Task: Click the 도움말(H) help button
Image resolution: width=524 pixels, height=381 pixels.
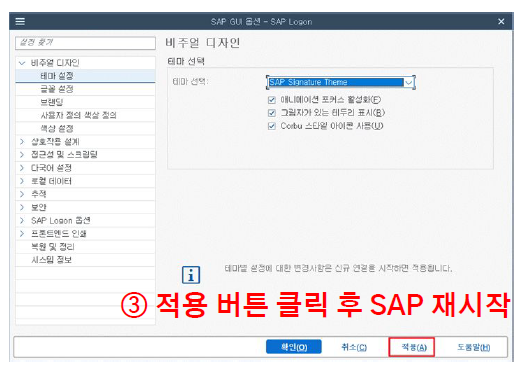Action: pyautogui.click(x=474, y=347)
